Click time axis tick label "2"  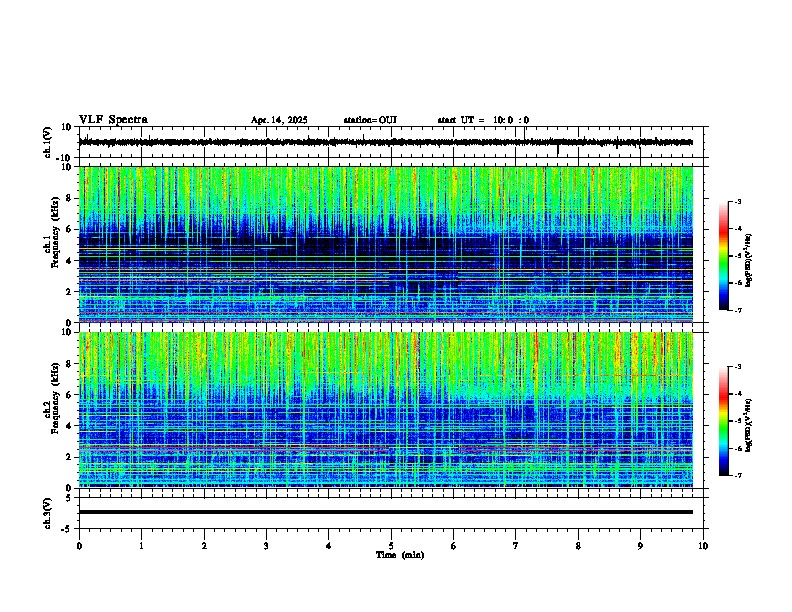(204, 546)
